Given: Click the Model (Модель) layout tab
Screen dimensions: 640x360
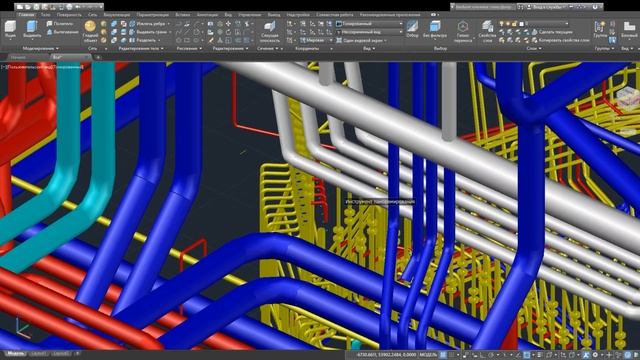Looking at the screenshot, I should point(16,353).
